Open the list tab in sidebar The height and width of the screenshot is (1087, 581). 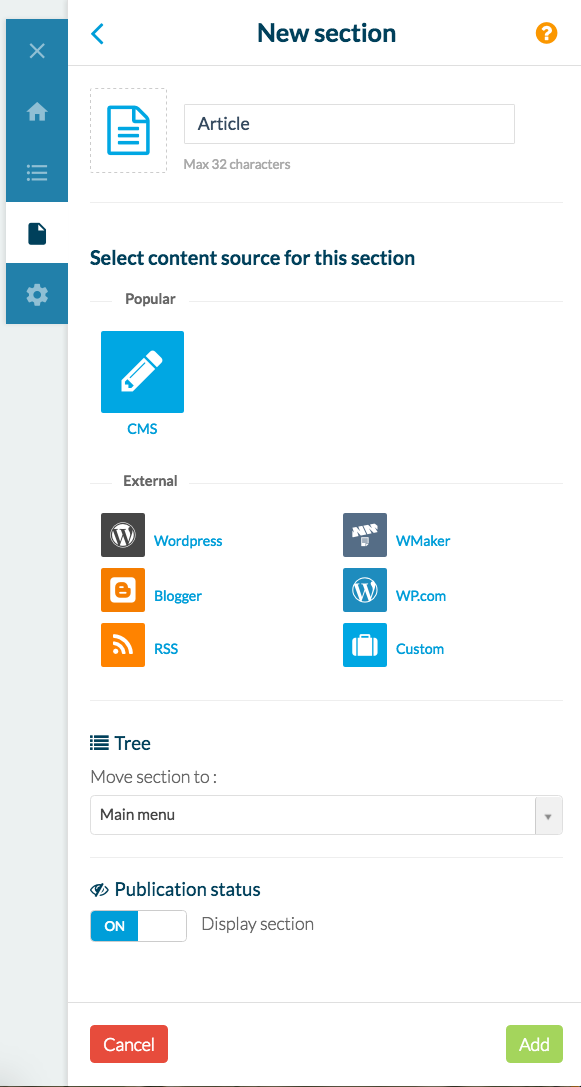(37, 173)
